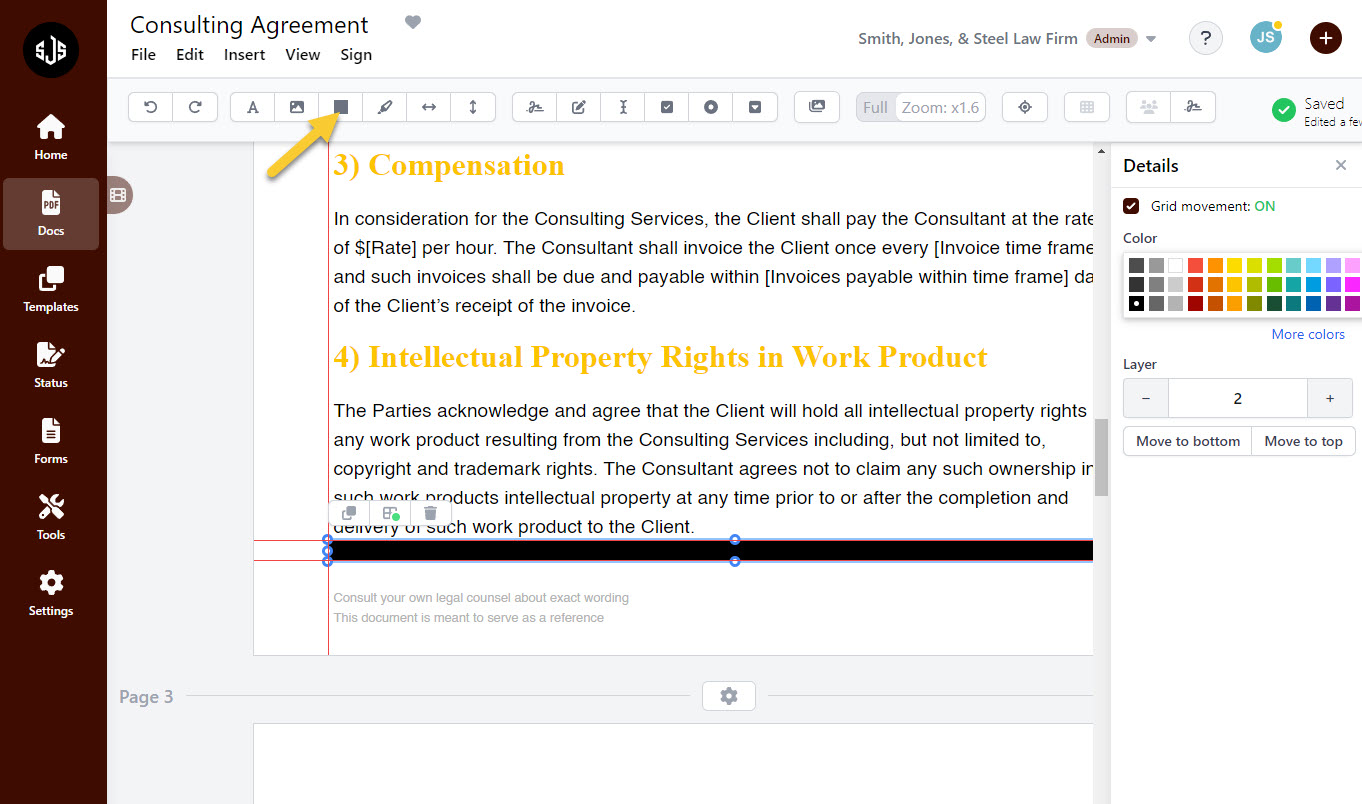Open the View menu
Viewport: 1362px width, 804px height.
pos(303,55)
